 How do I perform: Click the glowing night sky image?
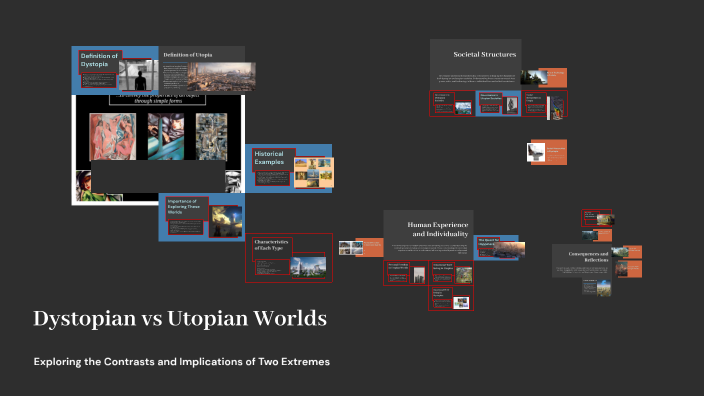coord(226,221)
